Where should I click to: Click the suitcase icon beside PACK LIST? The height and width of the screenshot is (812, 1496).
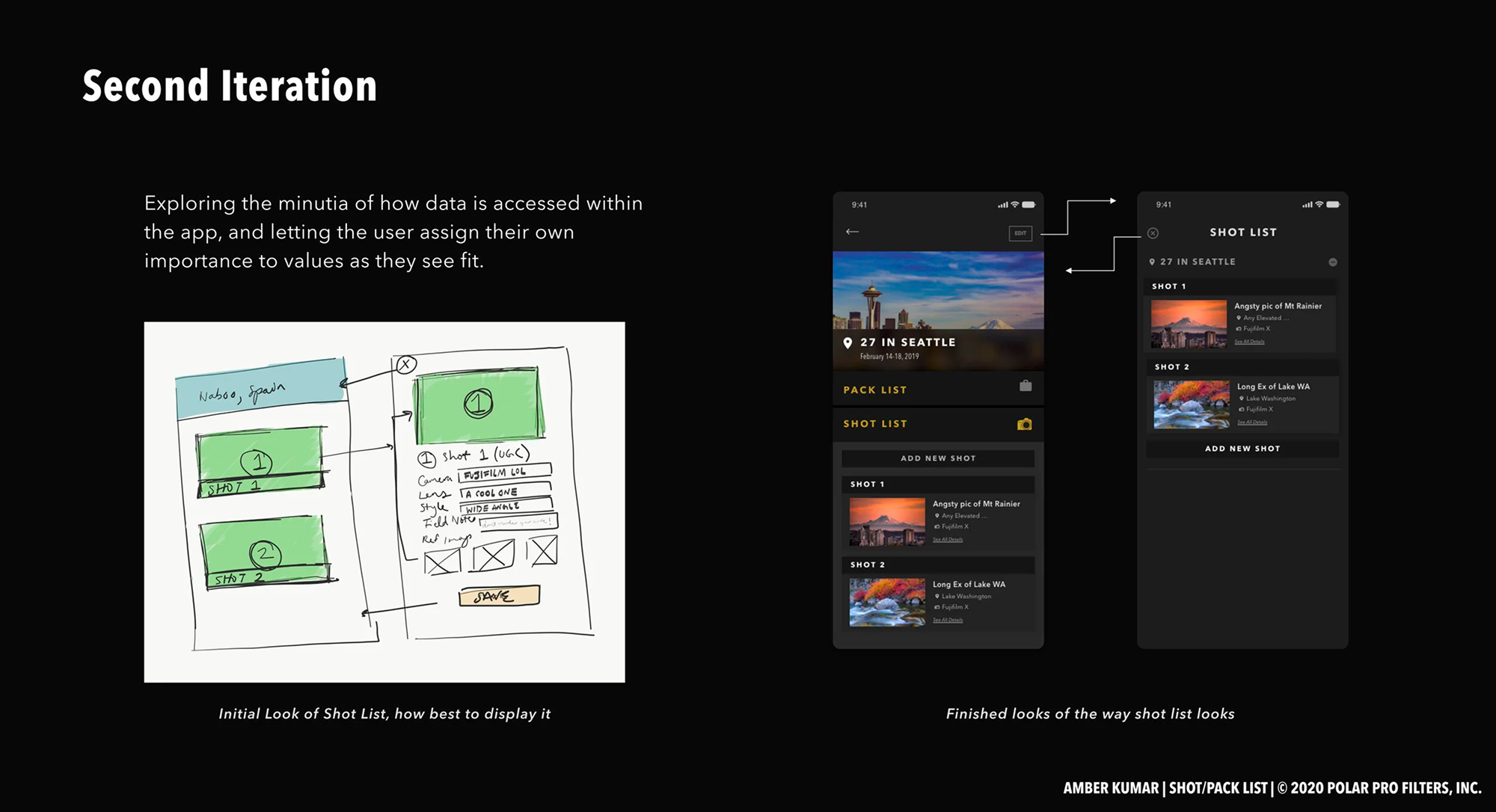click(x=1026, y=386)
